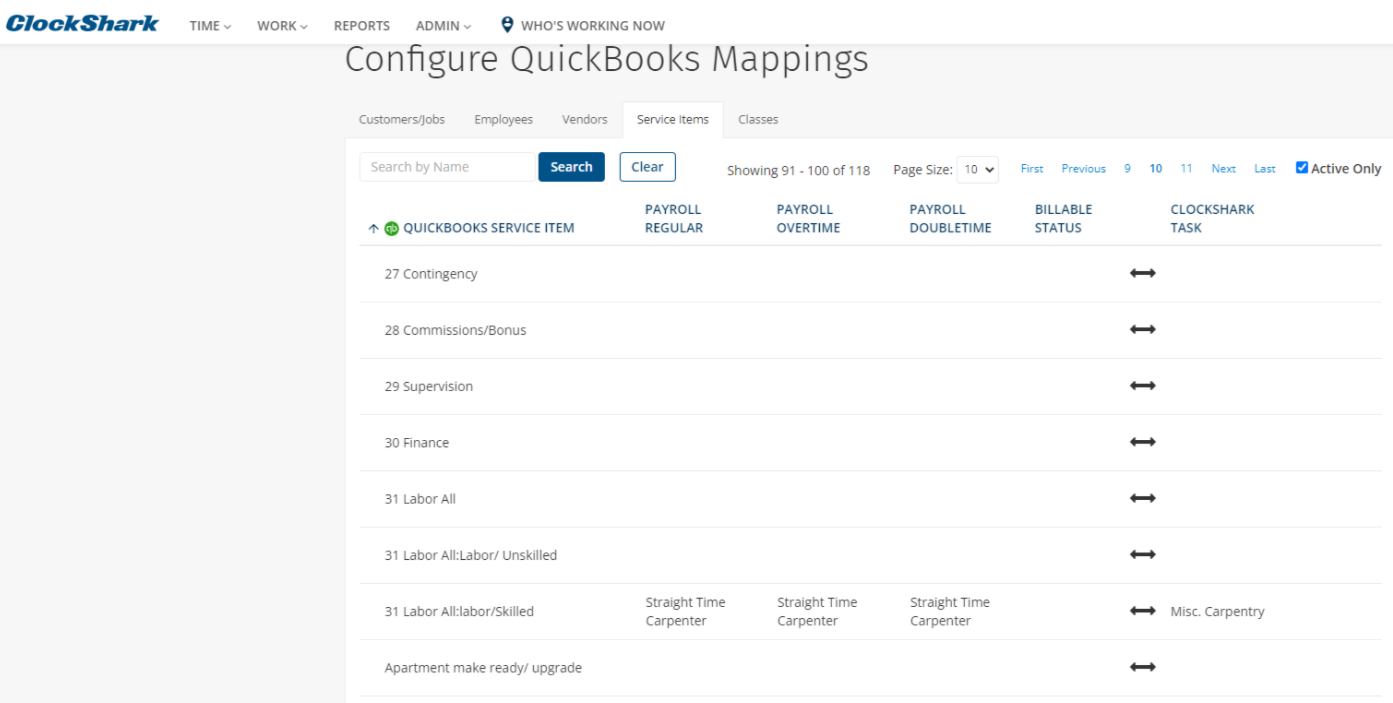The height and width of the screenshot is (703, 1393).
Task: Click the mapping arrow for Apartment make ready/ upgrade
Action: coord(1143,667)
